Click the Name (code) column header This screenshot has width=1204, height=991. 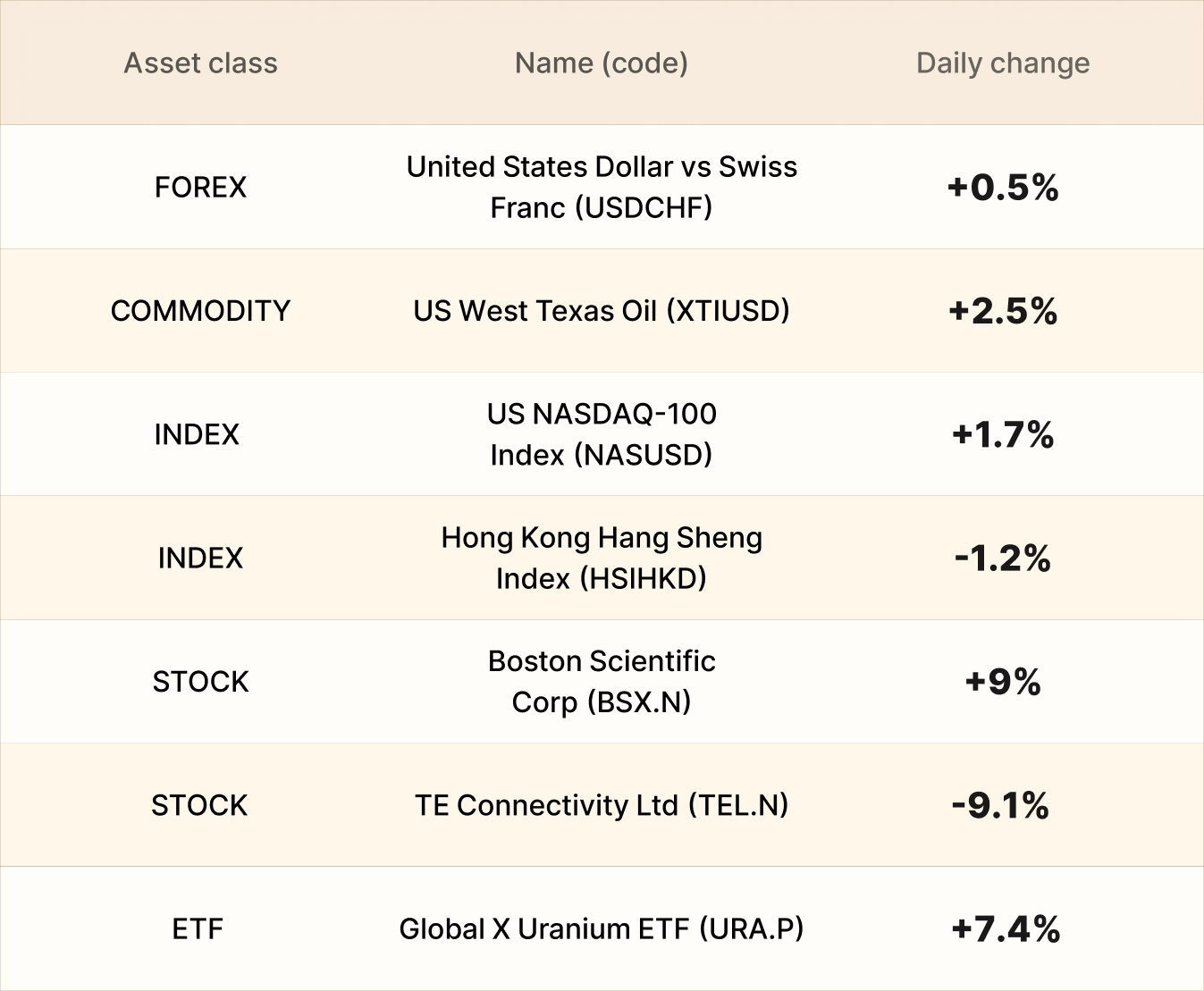pos(602,63)
